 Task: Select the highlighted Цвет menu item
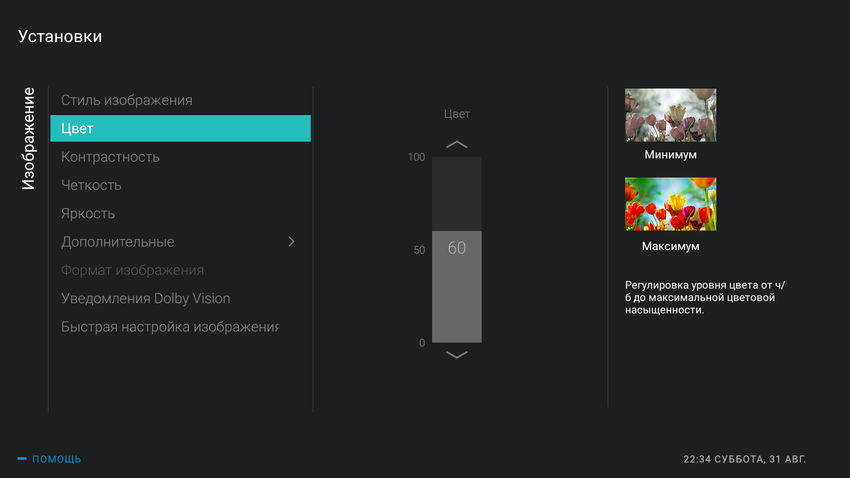pos(180,128)
